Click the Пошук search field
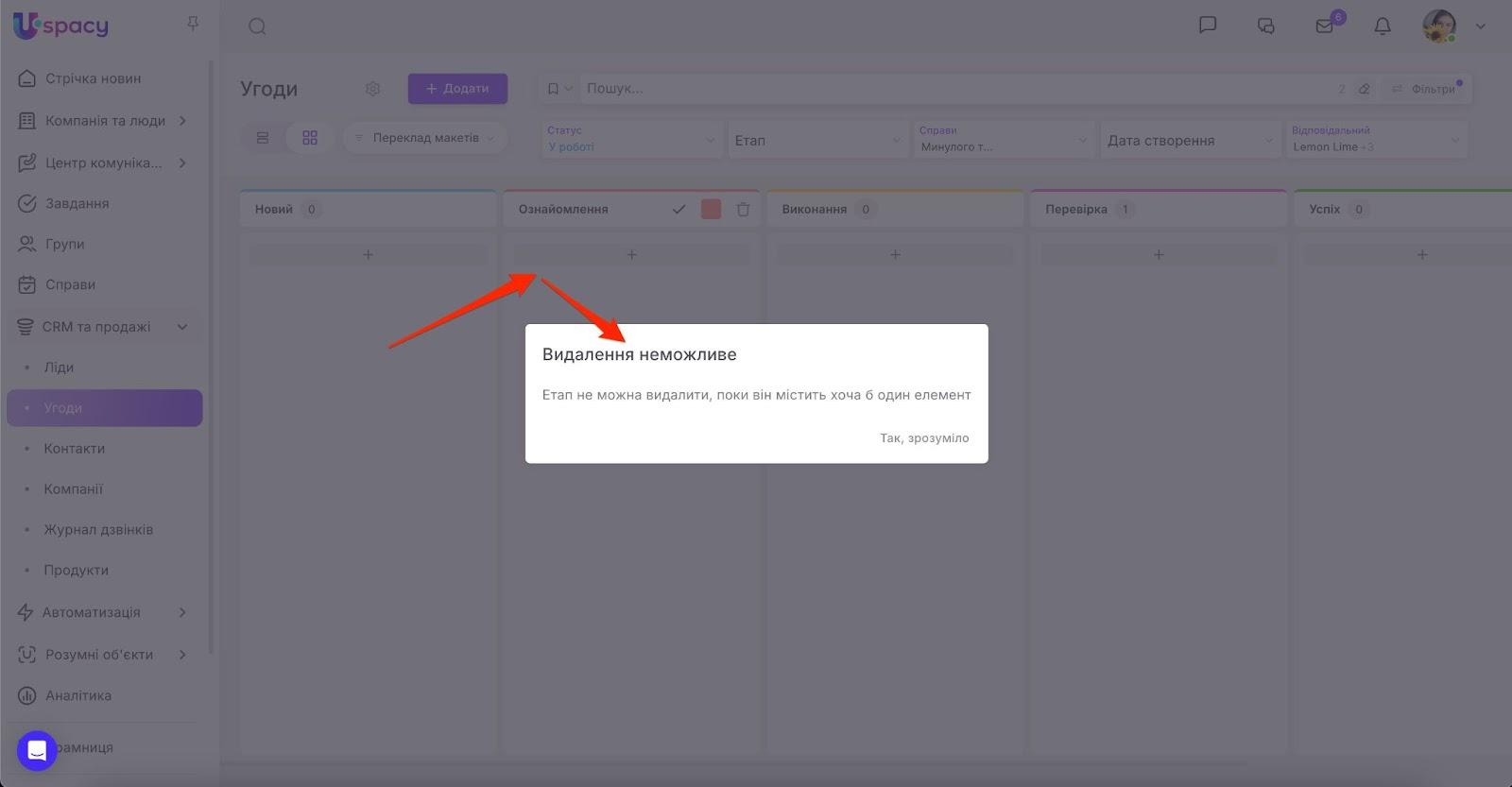 click(x=954, y=89)
